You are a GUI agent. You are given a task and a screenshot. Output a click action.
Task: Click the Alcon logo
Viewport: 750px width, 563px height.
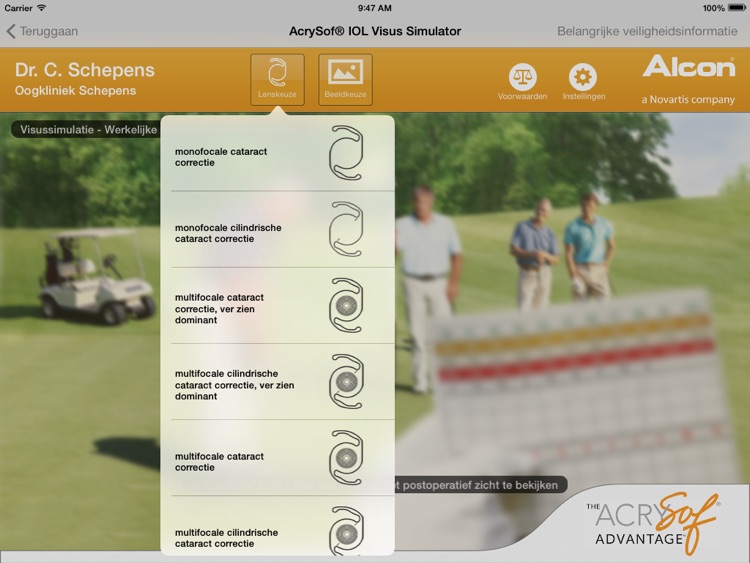(689, 66)
